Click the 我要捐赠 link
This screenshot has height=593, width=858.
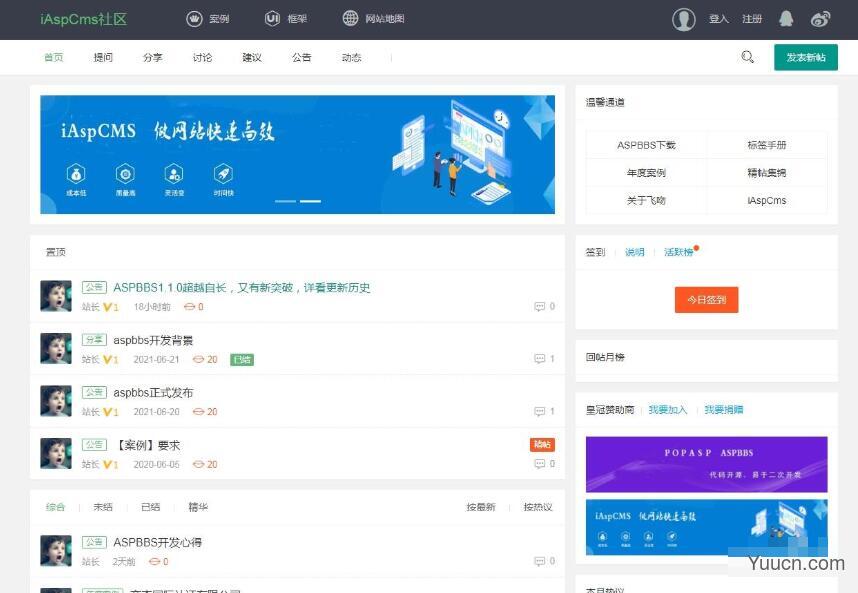click(723, 410)
